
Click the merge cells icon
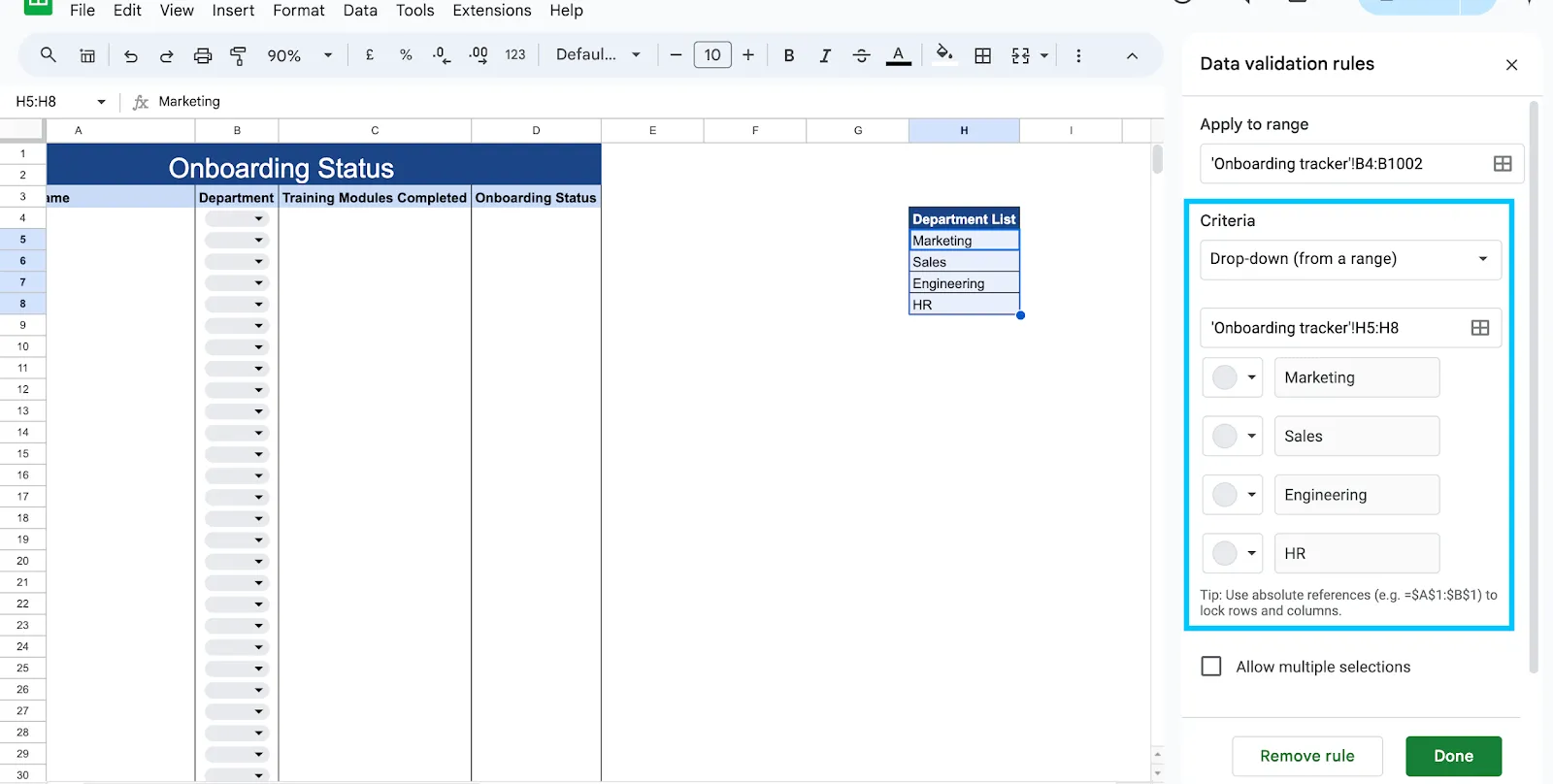click(x=1020, y=56)
